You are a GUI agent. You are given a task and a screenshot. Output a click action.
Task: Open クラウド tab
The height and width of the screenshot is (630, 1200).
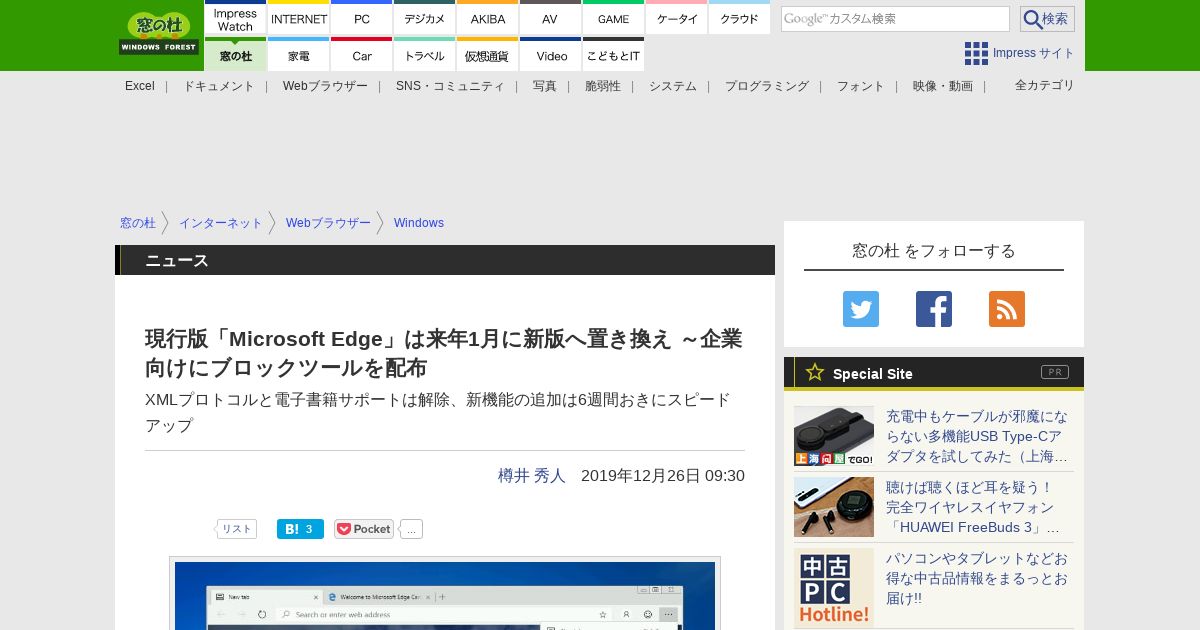[740, 19]
